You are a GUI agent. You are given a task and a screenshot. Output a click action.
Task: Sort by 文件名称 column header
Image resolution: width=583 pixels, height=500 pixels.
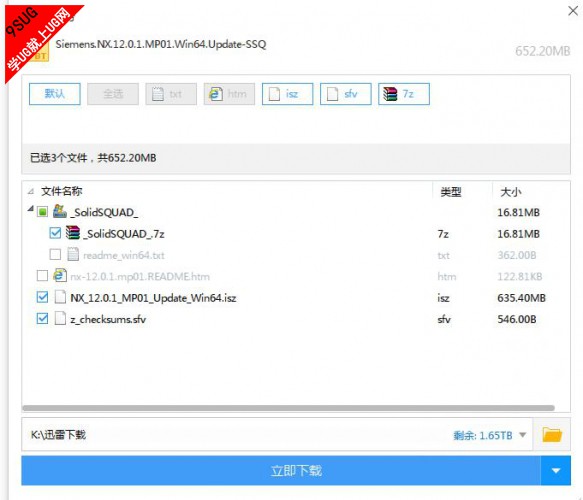tap(61, 191)
